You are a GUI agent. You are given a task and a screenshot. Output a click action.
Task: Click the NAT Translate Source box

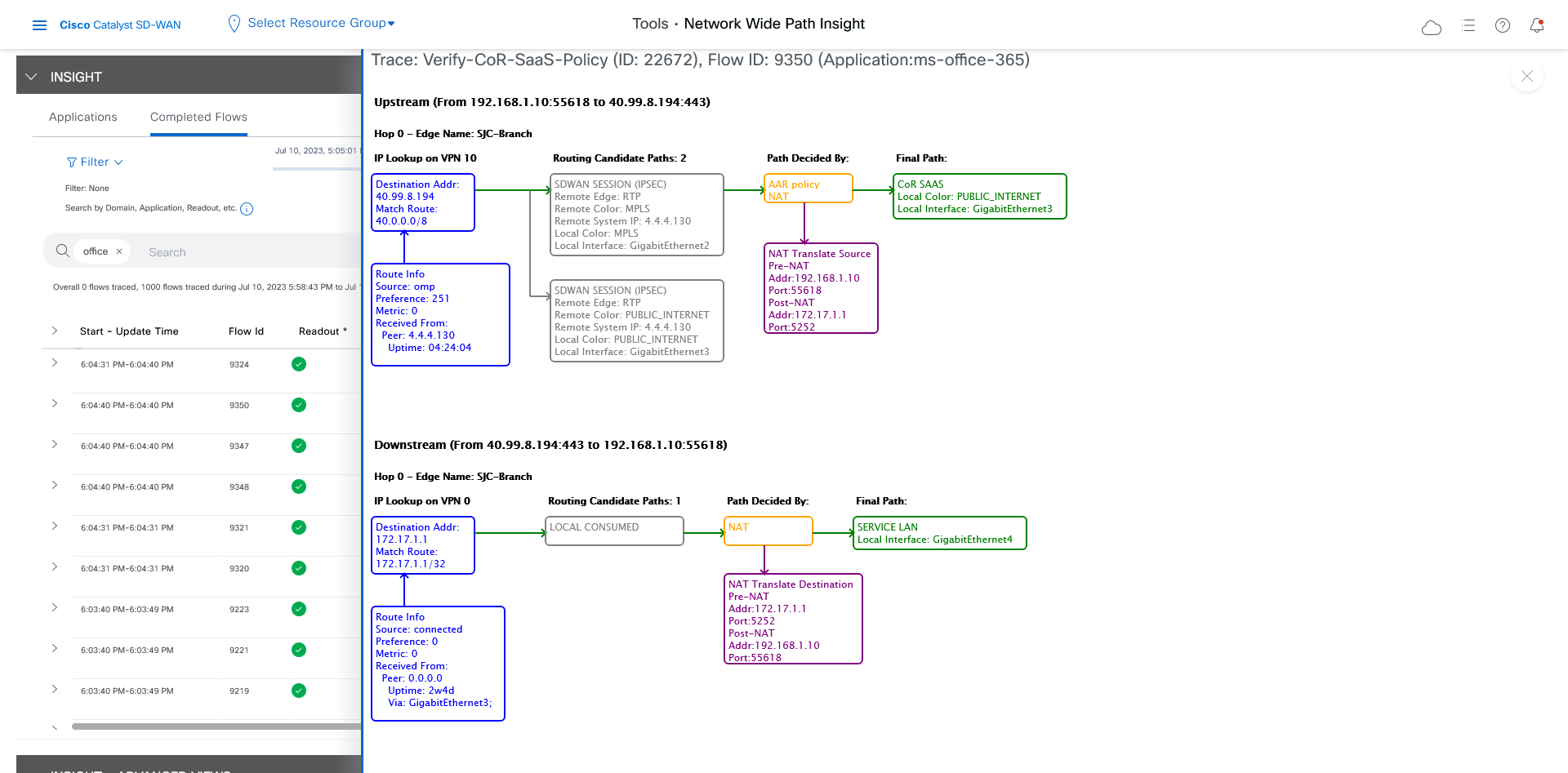[821, 288]
